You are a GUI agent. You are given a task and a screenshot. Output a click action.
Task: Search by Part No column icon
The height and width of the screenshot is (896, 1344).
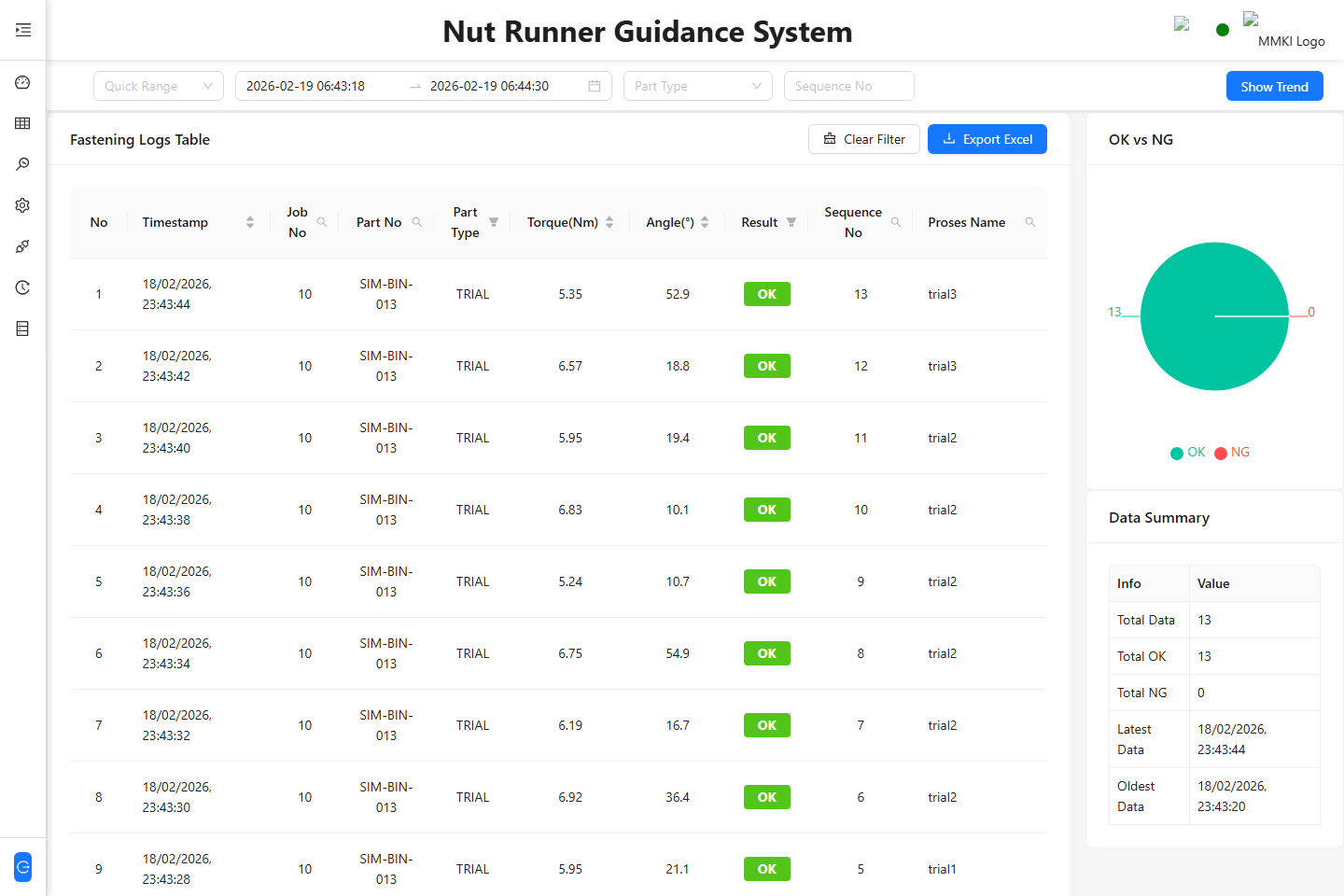(x=417, y=222)
